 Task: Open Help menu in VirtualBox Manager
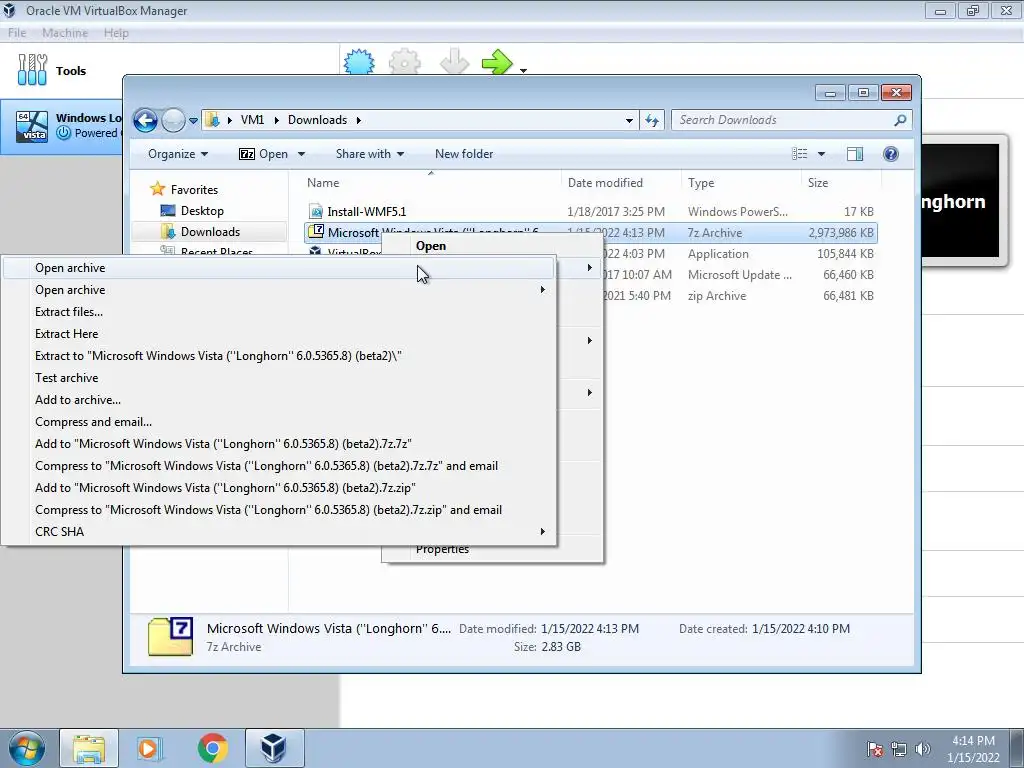pos(116,33)
